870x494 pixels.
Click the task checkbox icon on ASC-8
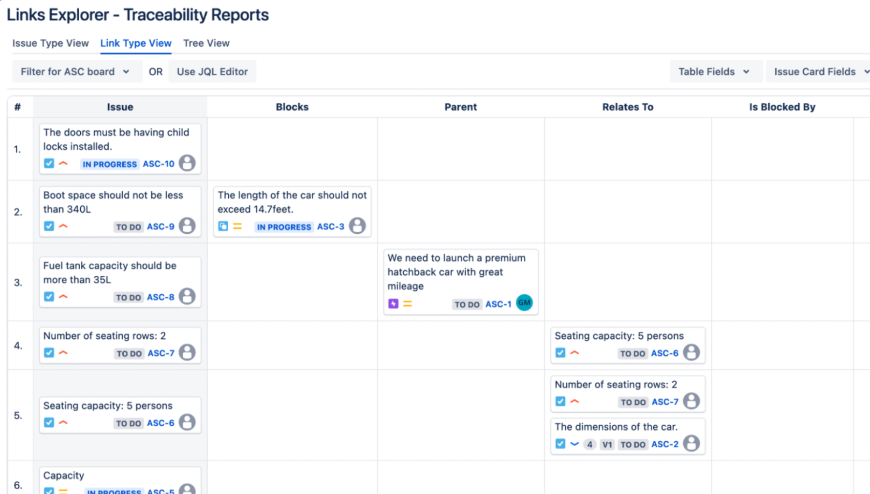coord(49,297)
